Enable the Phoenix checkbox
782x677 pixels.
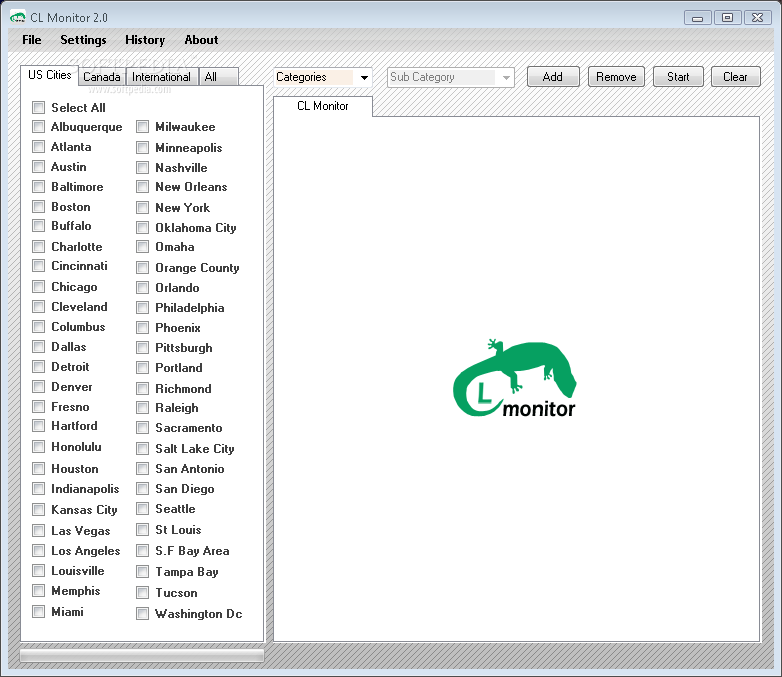pyautogui.click(x=143, y=328)
